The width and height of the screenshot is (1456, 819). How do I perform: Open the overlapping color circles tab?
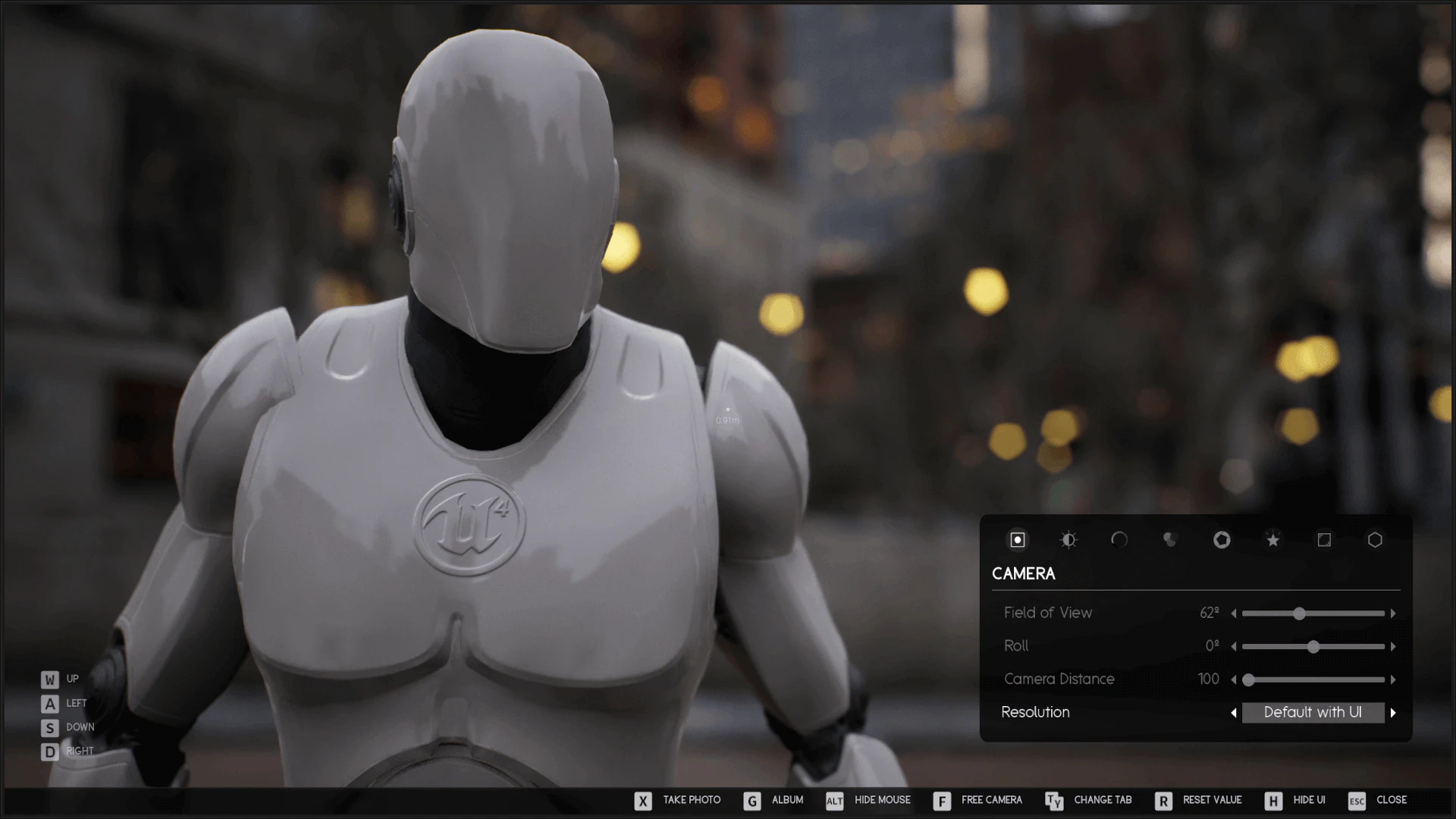1170,540
